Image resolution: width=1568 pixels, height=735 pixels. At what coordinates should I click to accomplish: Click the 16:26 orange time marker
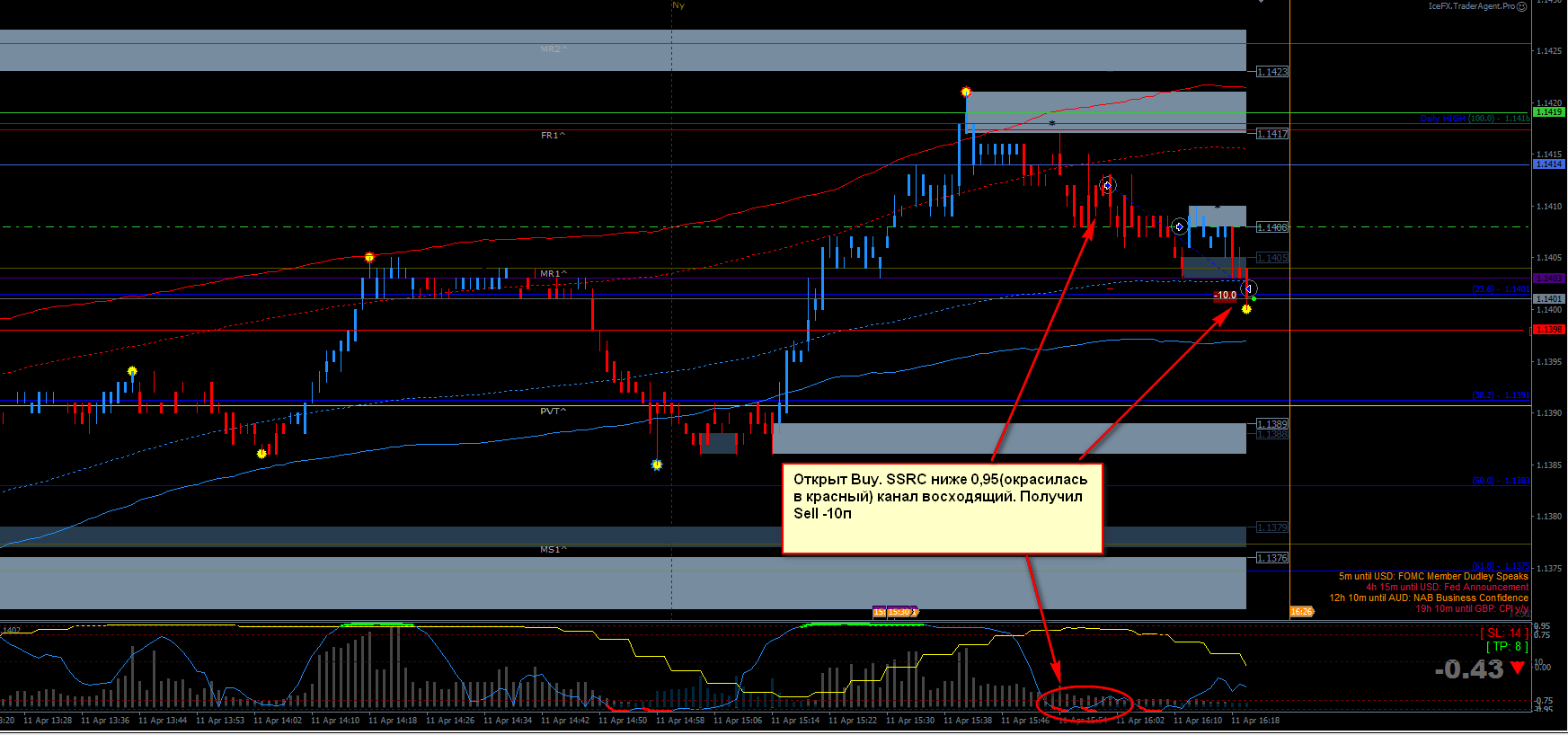[x=1301, y=611]
